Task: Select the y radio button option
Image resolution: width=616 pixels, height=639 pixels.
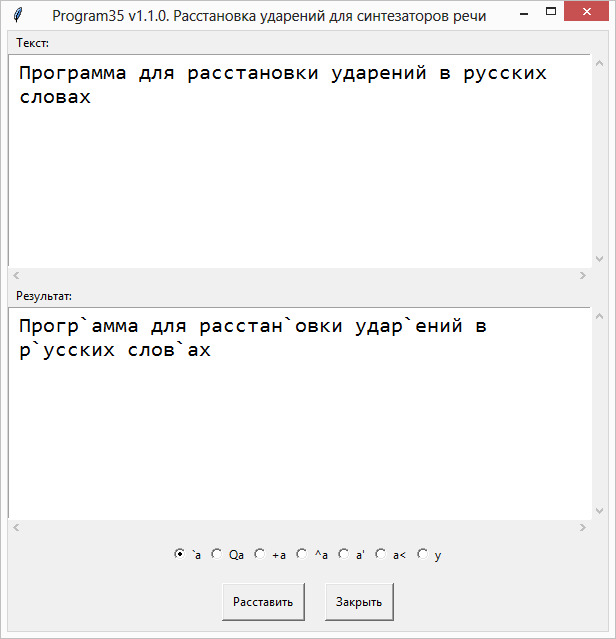Action: 423,554
